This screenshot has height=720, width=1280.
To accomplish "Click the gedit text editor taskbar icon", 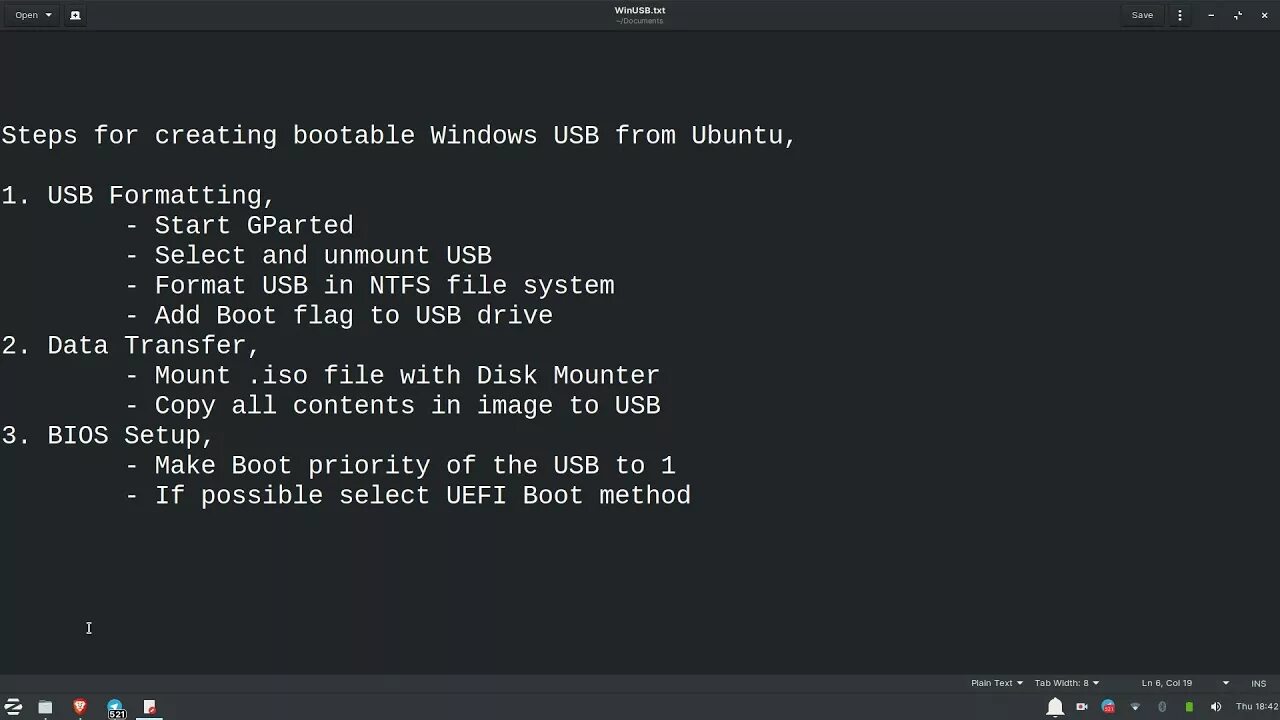I will tap(150, 707).
